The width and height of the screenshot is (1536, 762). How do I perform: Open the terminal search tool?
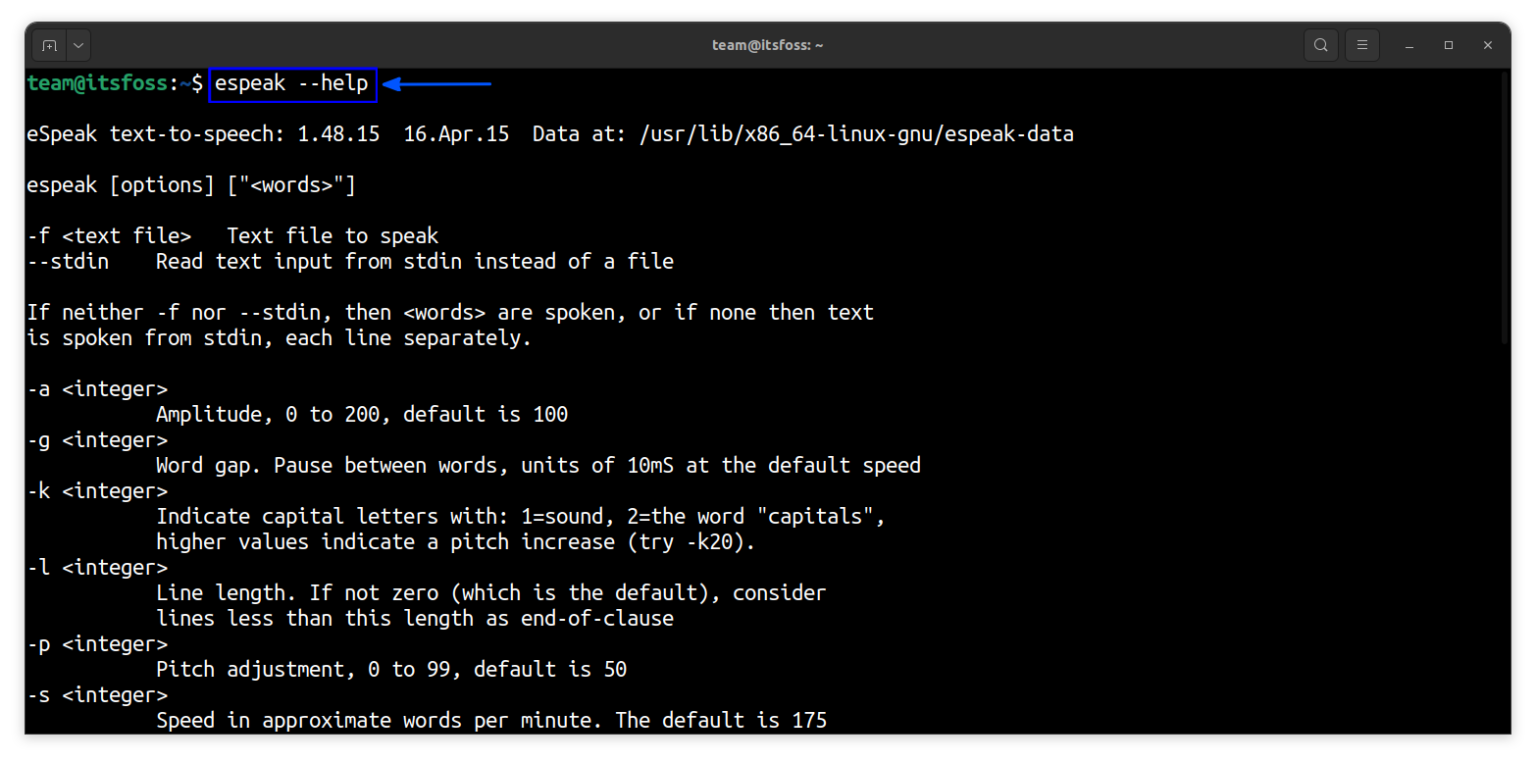click(x=1321, y=45)
